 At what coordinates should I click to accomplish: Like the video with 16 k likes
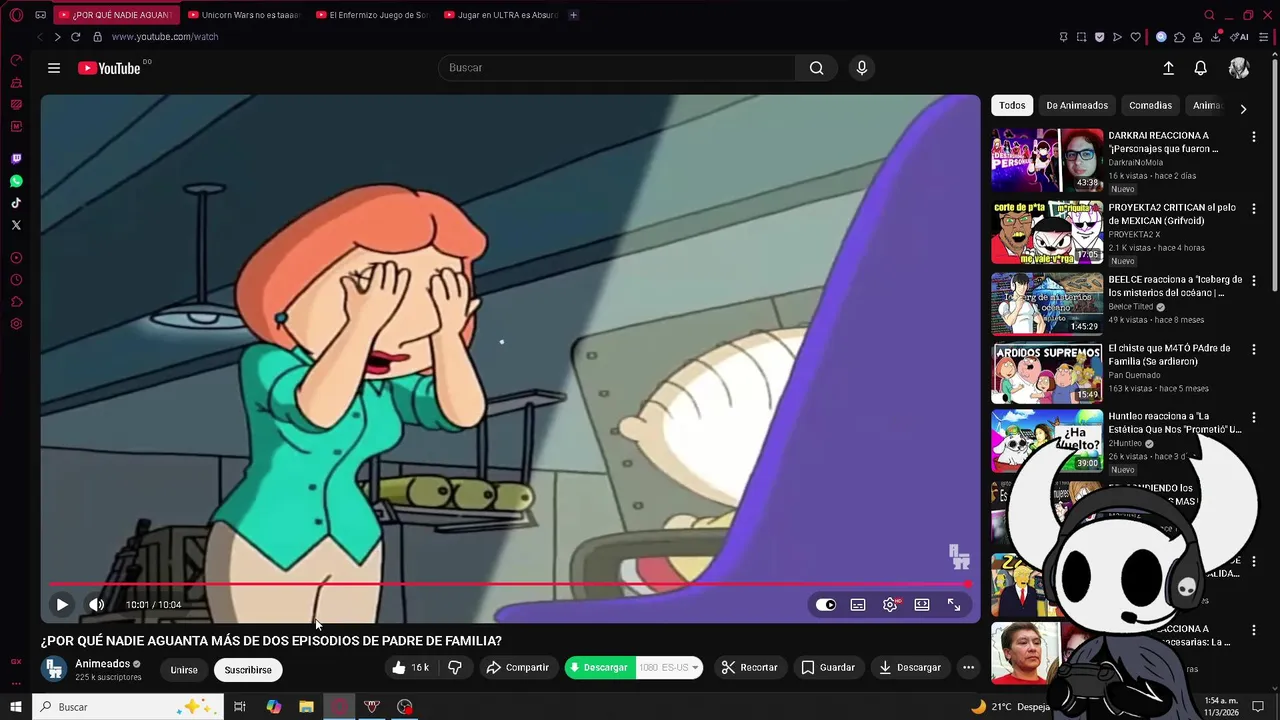(410, 668)
